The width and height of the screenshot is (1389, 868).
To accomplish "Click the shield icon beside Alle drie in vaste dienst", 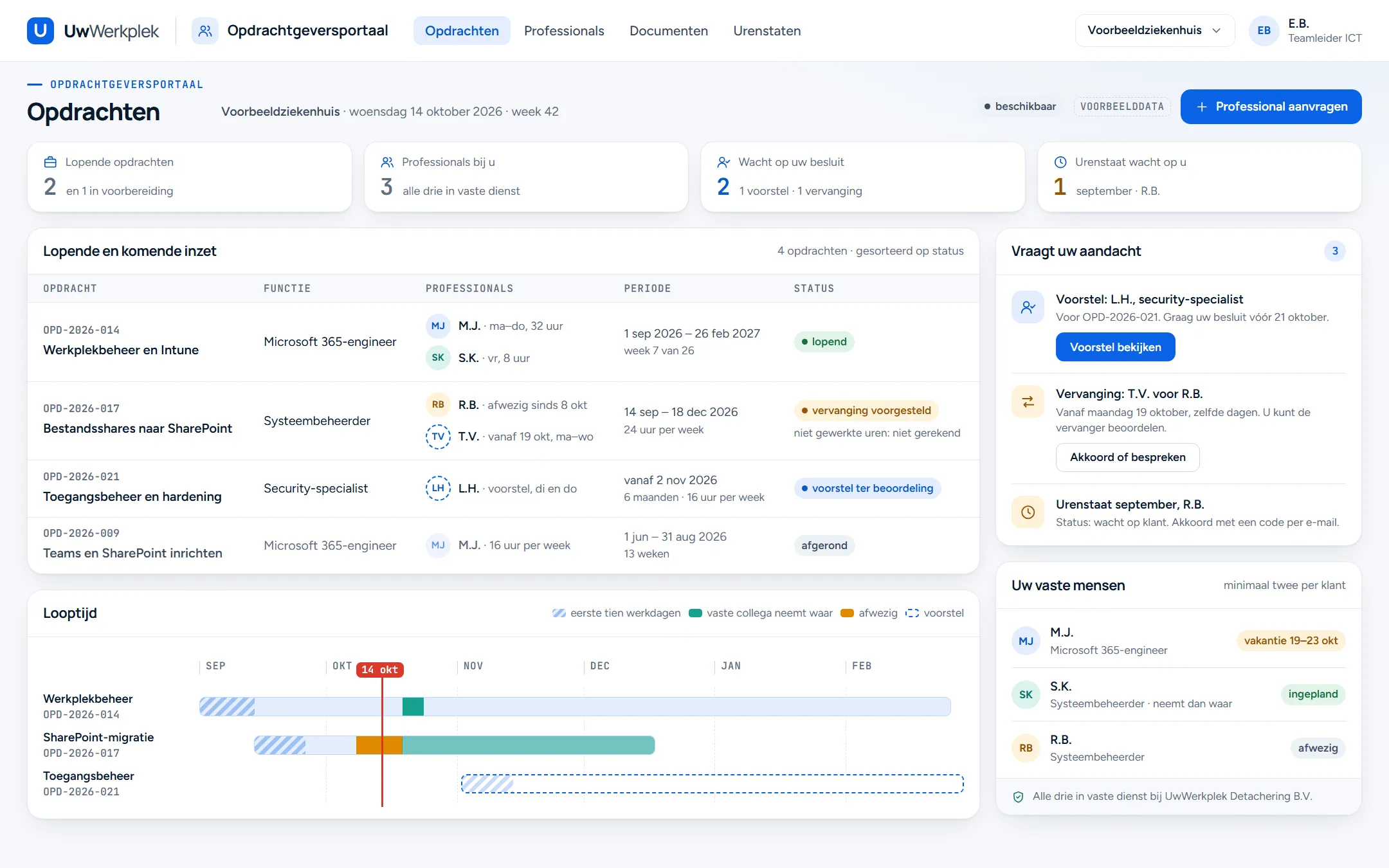I will 1018,797.
